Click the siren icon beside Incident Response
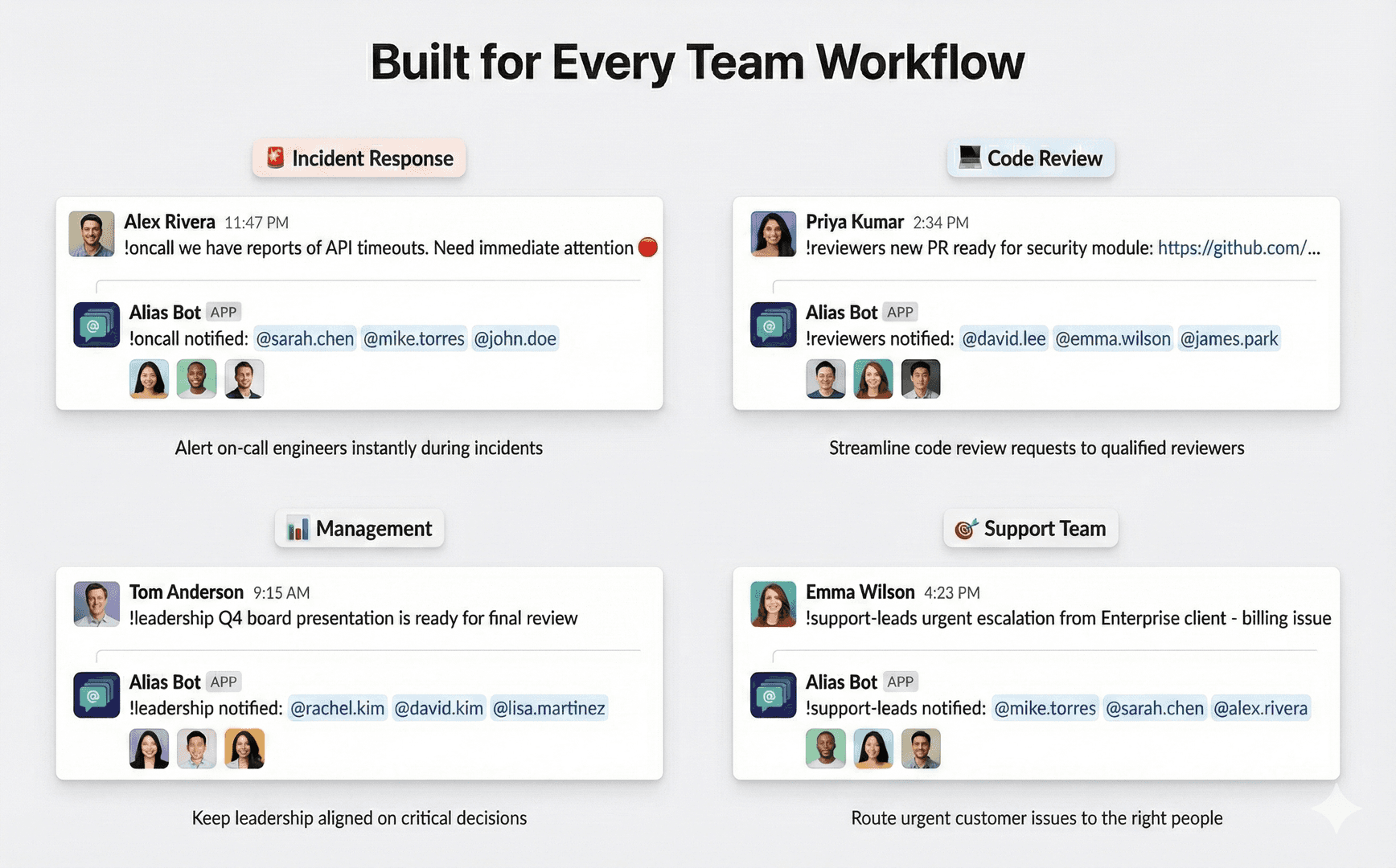 pos(275,158)
